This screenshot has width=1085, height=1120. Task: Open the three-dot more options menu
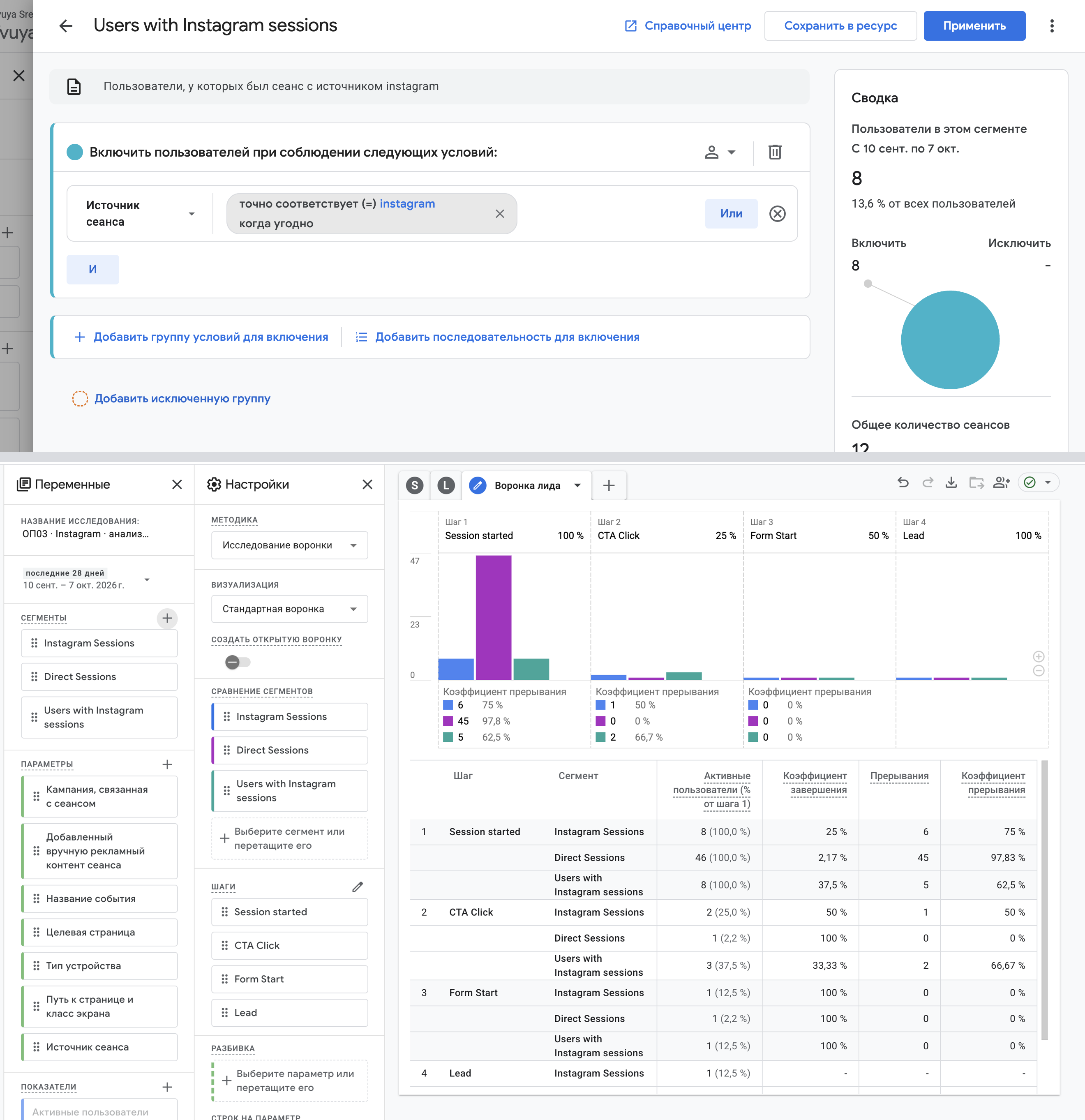1051,26
